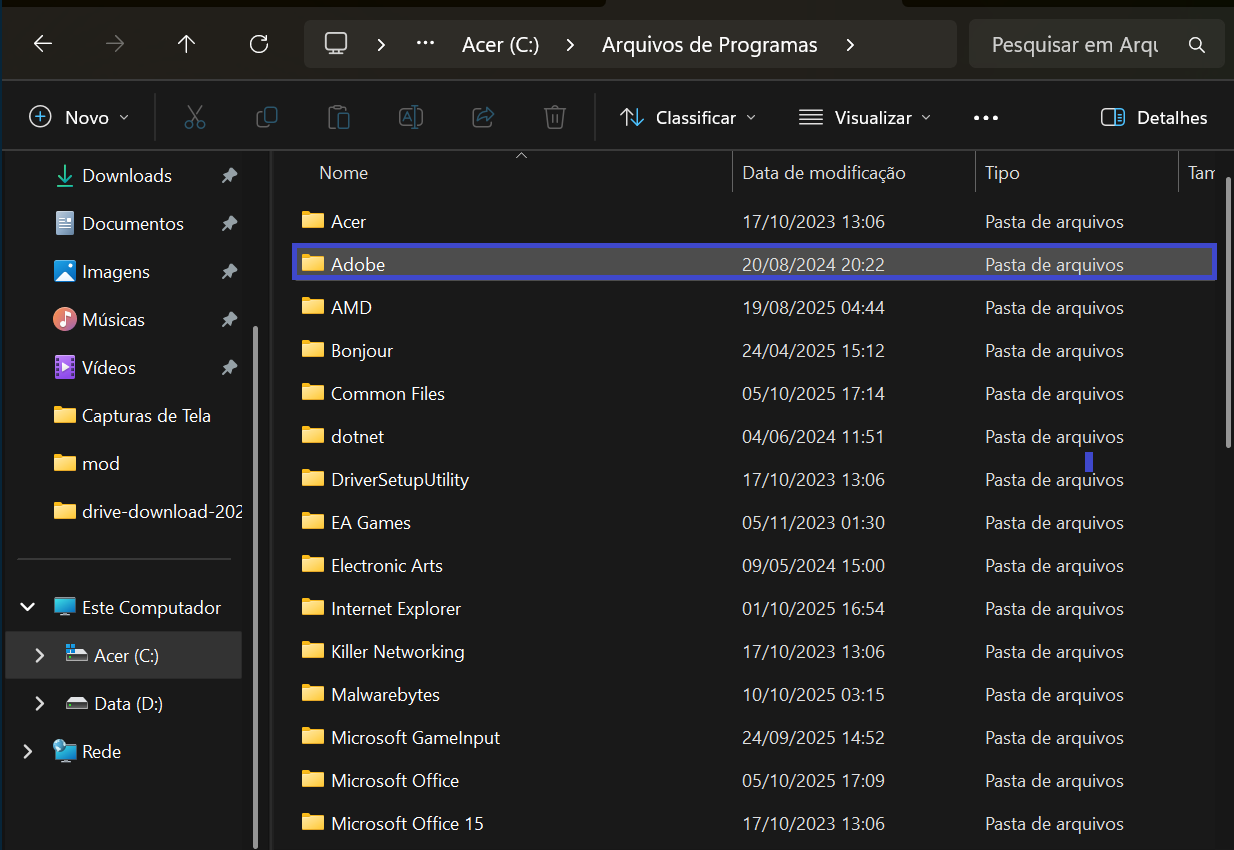Unpin Downloads from quick access
This screenshot has width=1234, height=850.
click(x=229, y=176)
